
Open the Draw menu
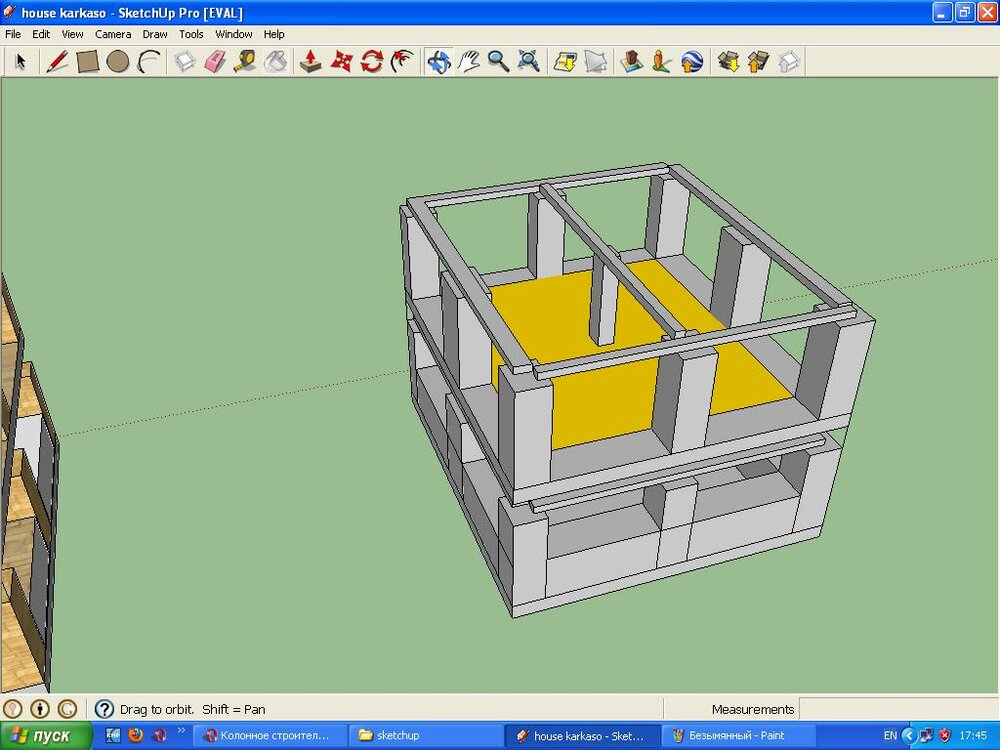tap(155, 34)
